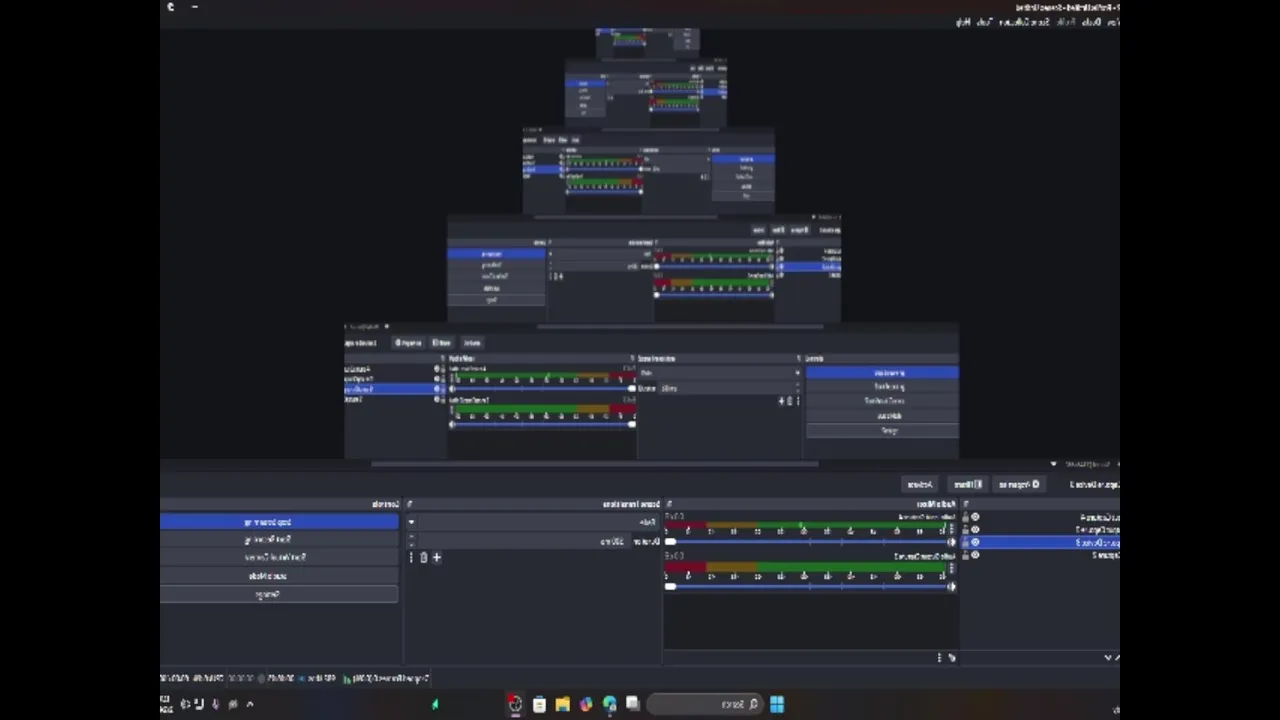Mute the Audio Input Capture speaker toggle
This screenshot has height=720, width=1280.
pos(951,542)
